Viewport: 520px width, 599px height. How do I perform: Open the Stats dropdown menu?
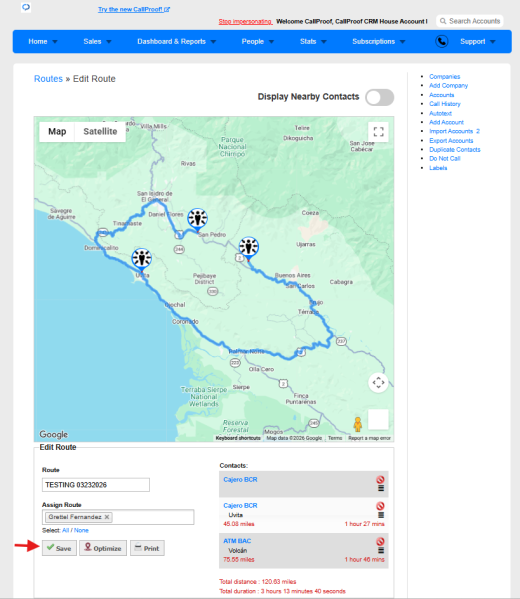[x=313, y=41]
